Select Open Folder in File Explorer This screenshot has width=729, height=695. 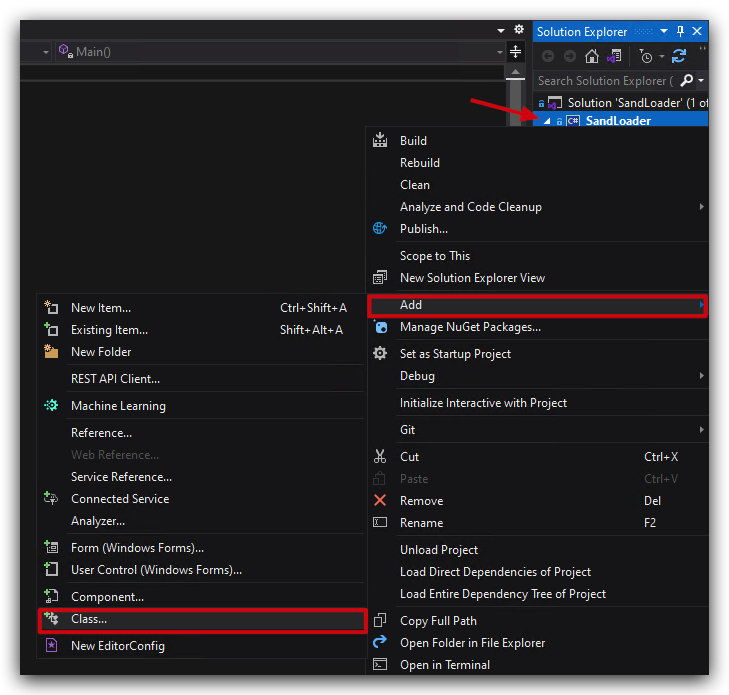pos(537,642)
